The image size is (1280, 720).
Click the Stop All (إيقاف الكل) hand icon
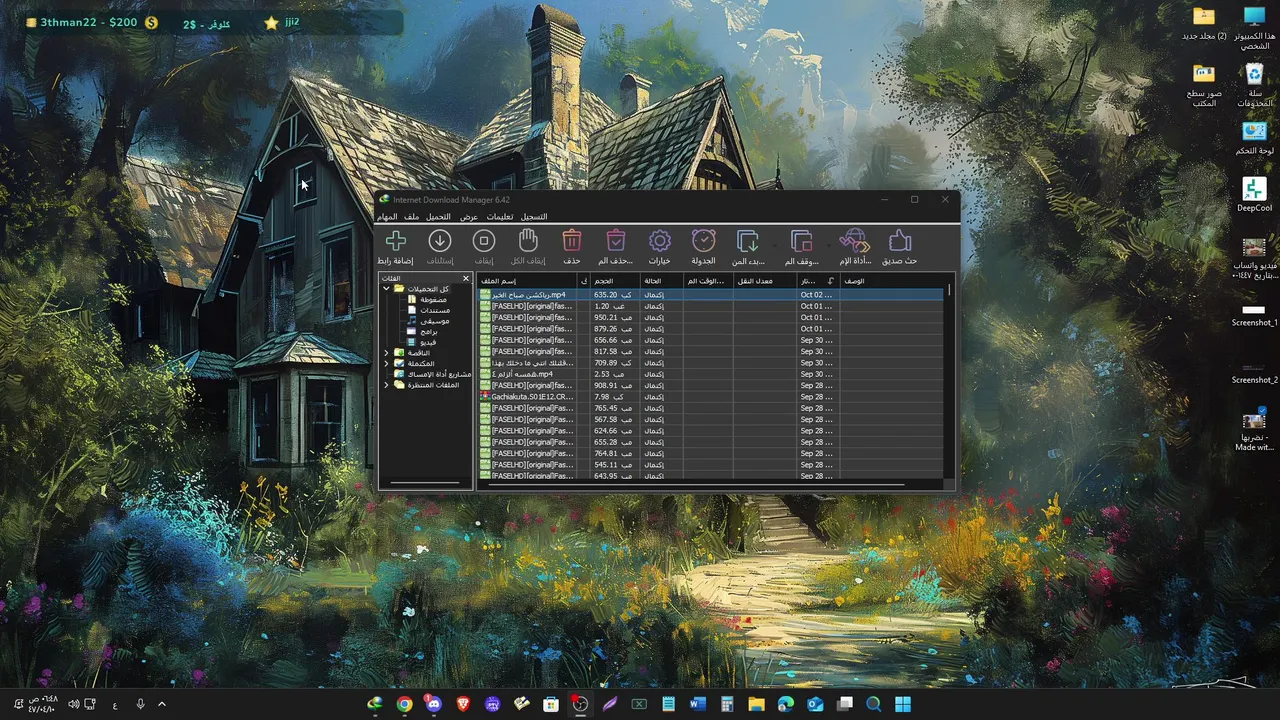tap(528, 241)
